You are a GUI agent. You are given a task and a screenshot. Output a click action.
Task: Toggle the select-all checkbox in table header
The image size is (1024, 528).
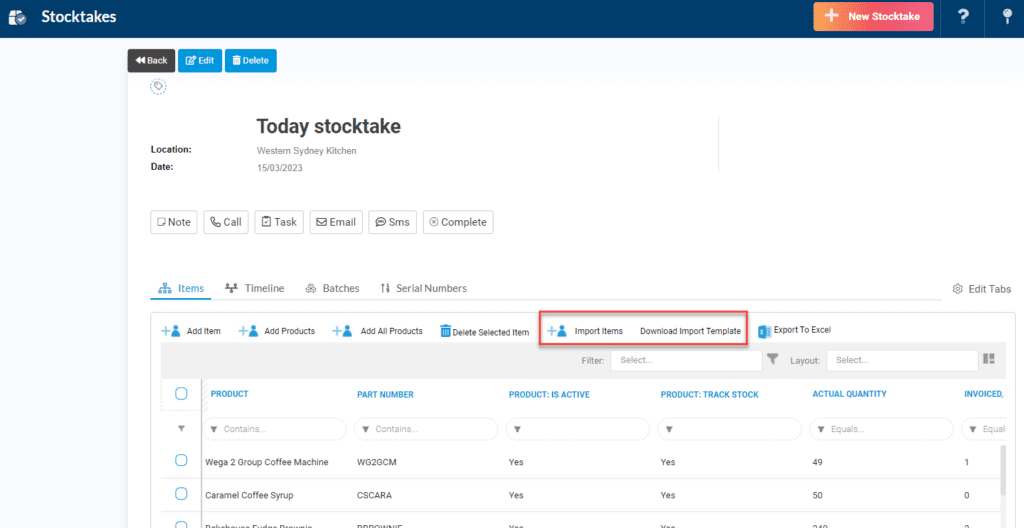tap(181, 393)
